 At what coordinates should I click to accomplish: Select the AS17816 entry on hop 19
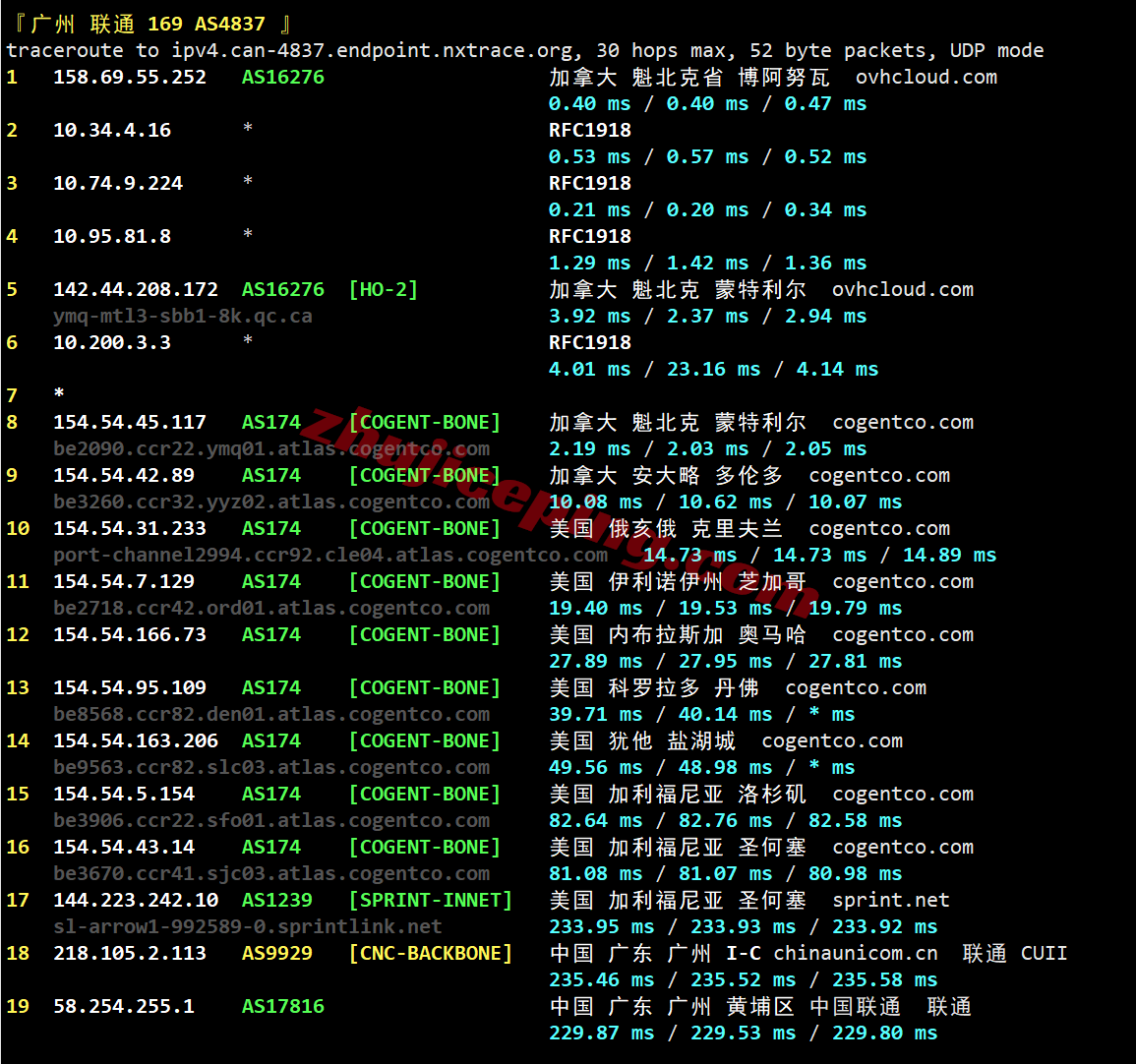pyautogui.click(x=282, y=1006)
